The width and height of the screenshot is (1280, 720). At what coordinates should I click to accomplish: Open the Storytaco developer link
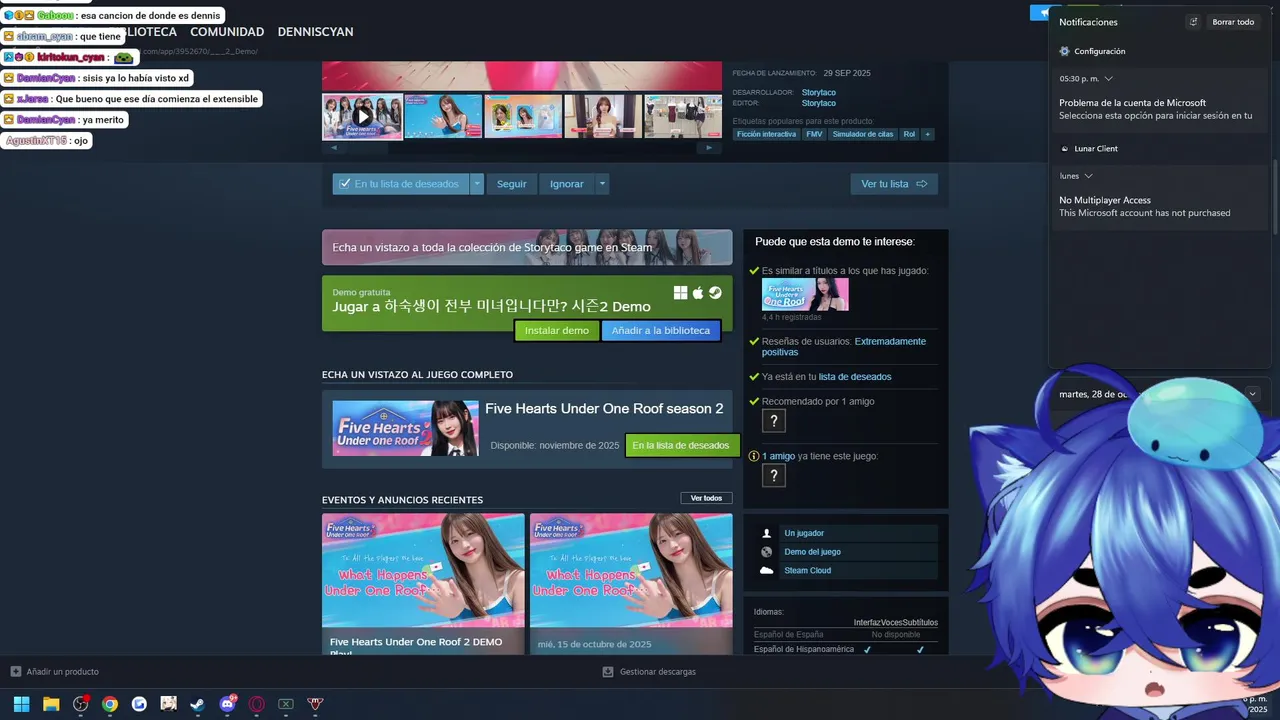(x=818, y=92)
